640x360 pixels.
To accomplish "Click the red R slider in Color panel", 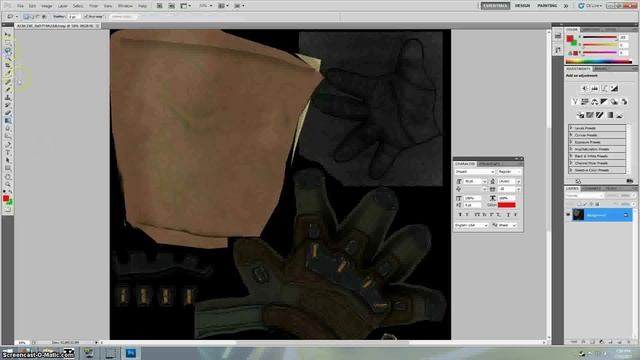I will [x=600, y=37].
